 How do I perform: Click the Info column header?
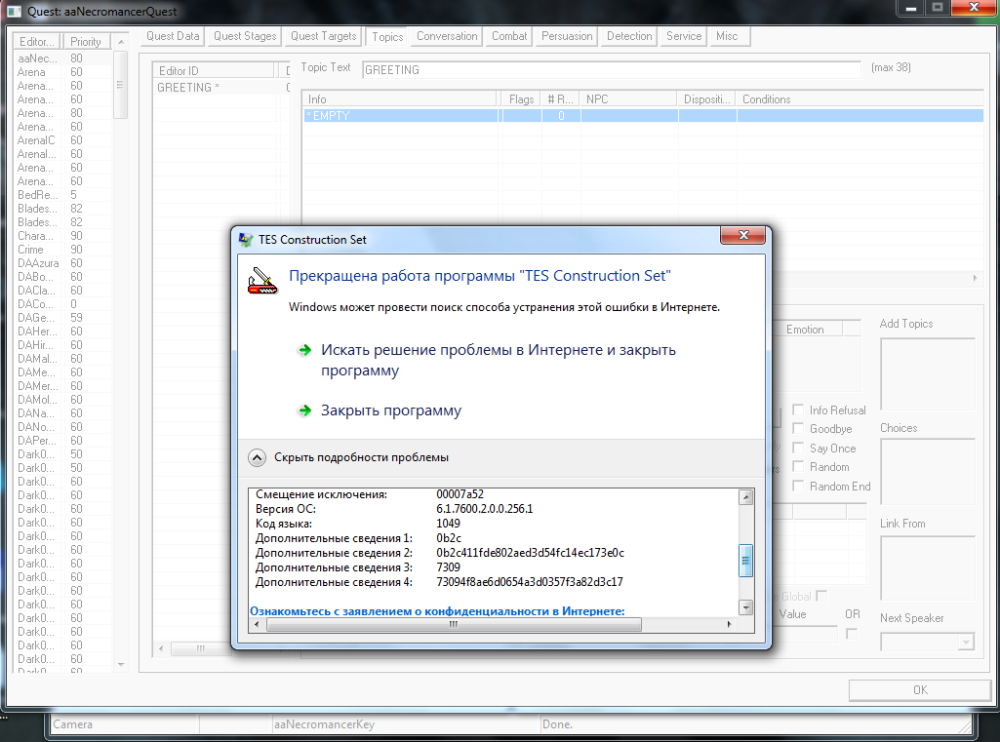pos(399,99)
